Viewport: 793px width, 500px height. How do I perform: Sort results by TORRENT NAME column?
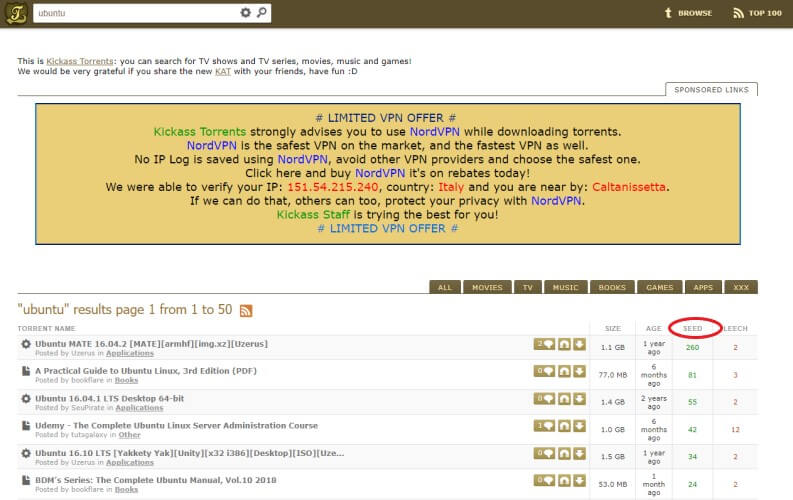pos(46,329)
